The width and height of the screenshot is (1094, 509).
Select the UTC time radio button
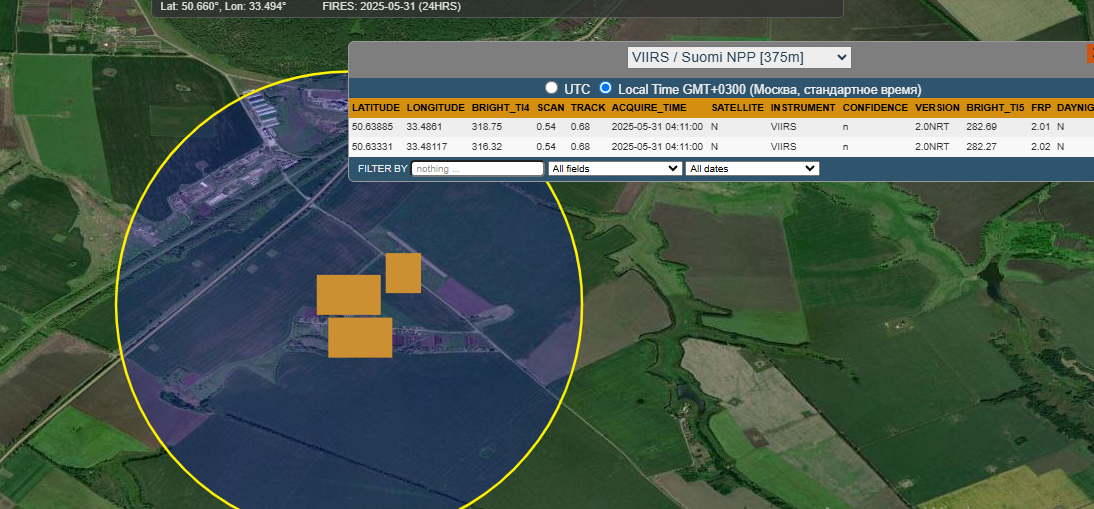551,88
